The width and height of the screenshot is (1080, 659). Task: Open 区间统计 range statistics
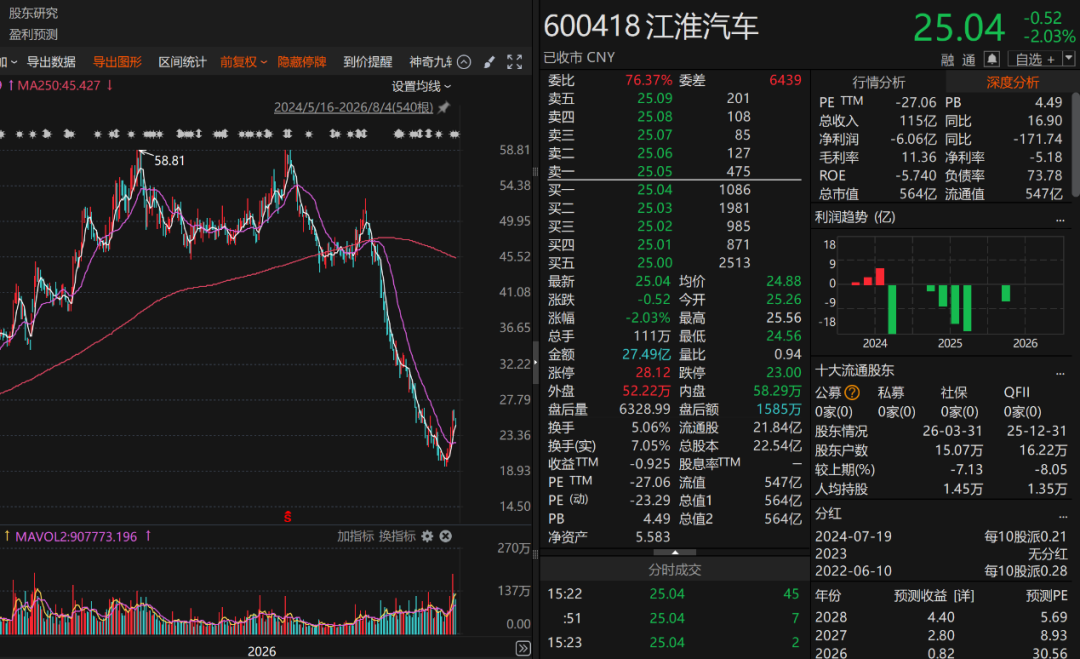pos(183,62)
